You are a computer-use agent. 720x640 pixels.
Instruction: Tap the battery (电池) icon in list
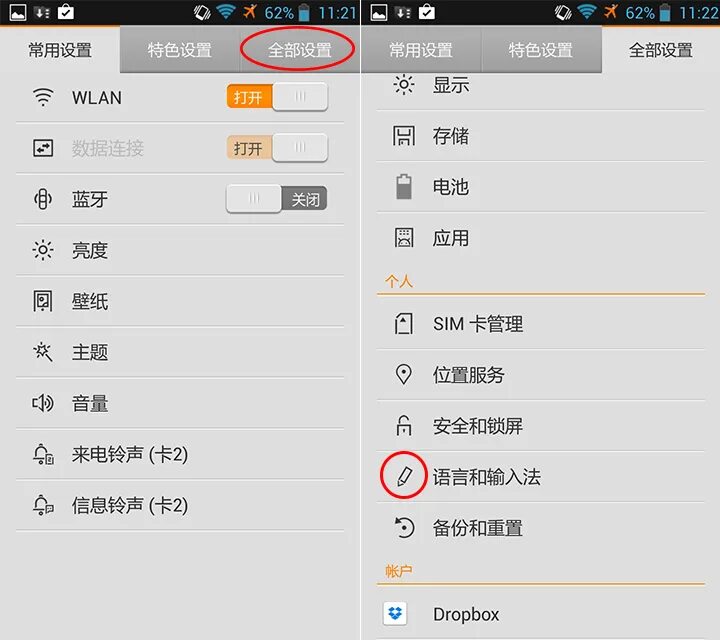(x=404, y=186)
